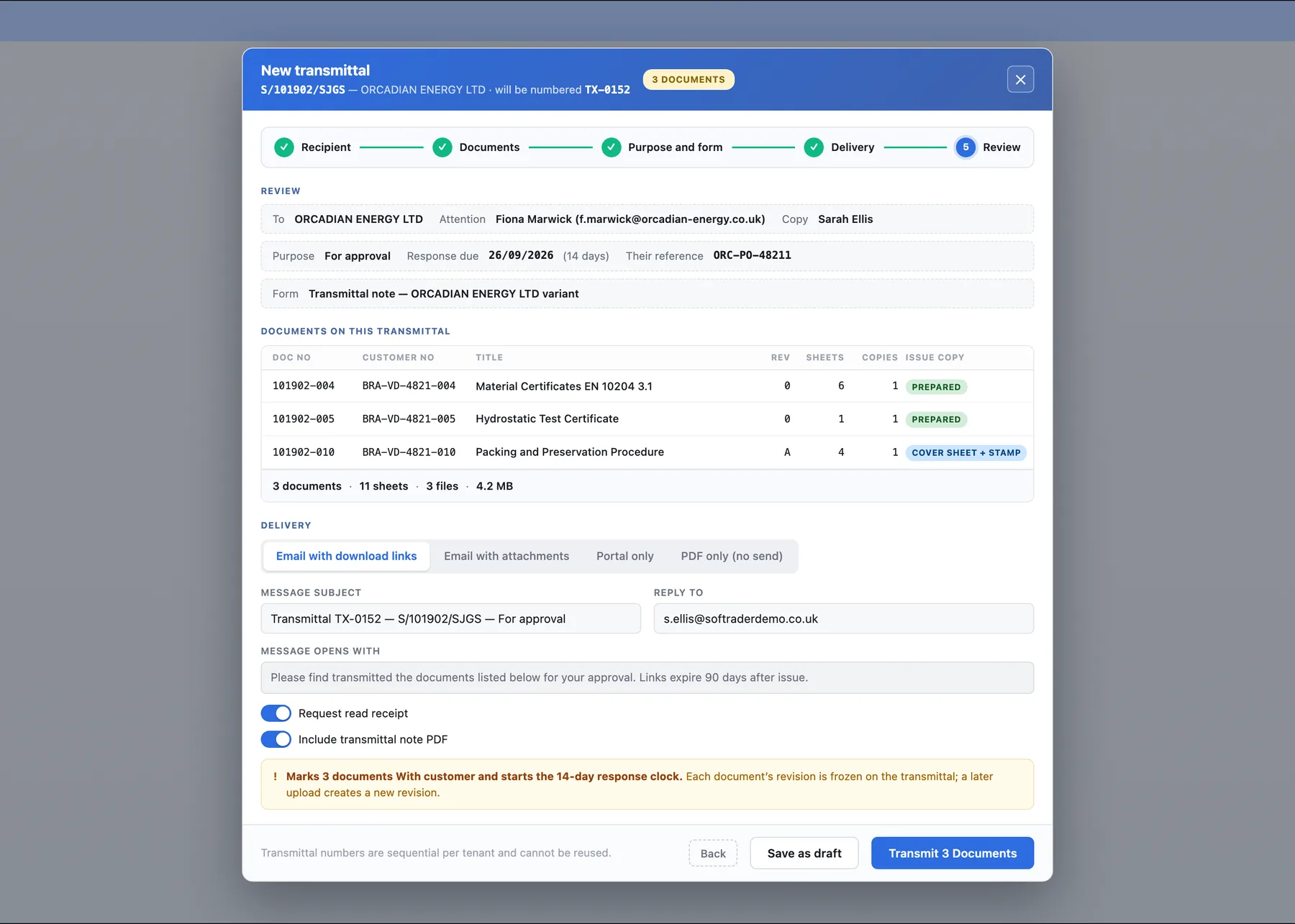The width and height of the screenshot is (1295, 924).
Task: Click the 3 DOCUMENTS badge in header
Action: pyautogui.click(x=689, y=80)
